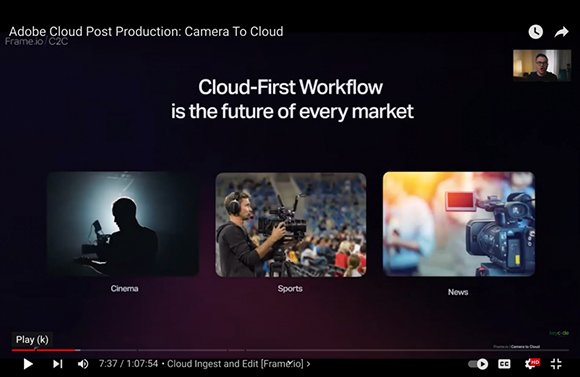The image size is (580, 377).
Task: Jump to a later chapter segment on timeline
Action: point(407,350)
